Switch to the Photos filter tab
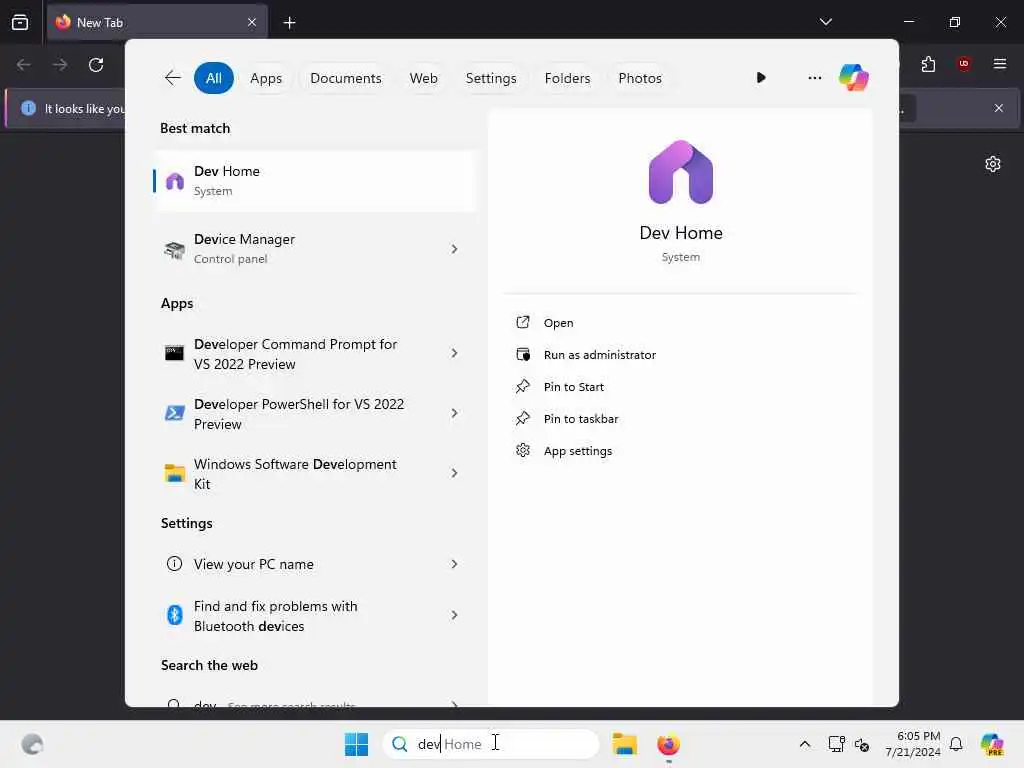 [x=639, y=78]
